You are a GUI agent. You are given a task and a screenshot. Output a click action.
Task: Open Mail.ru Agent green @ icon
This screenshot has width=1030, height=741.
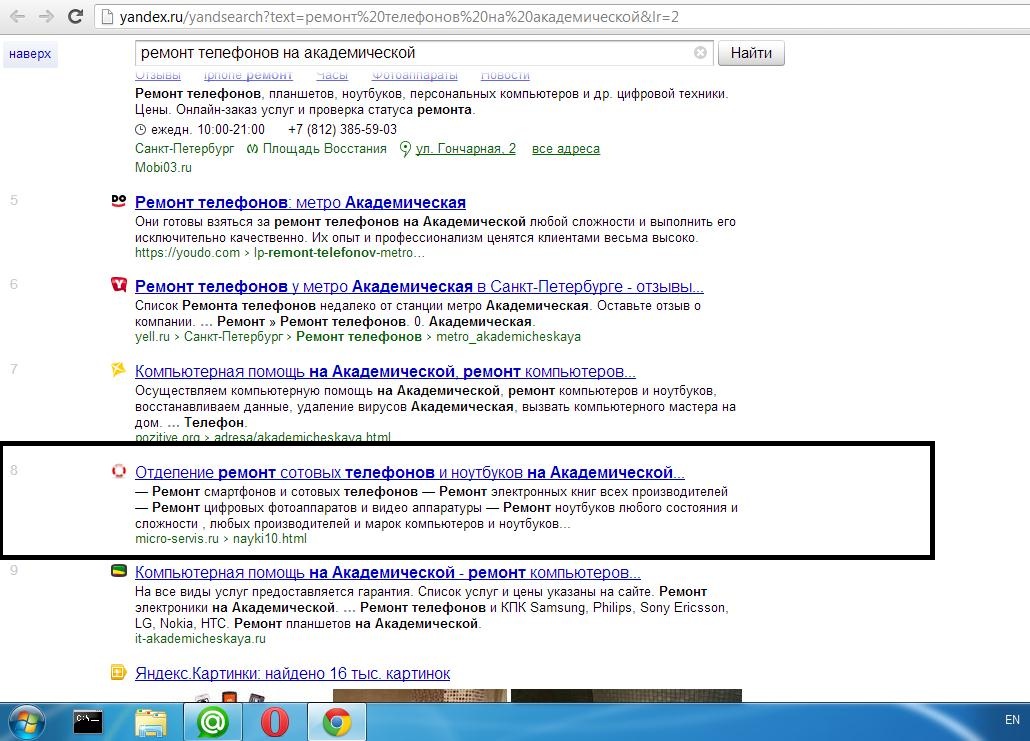(212, 722)
